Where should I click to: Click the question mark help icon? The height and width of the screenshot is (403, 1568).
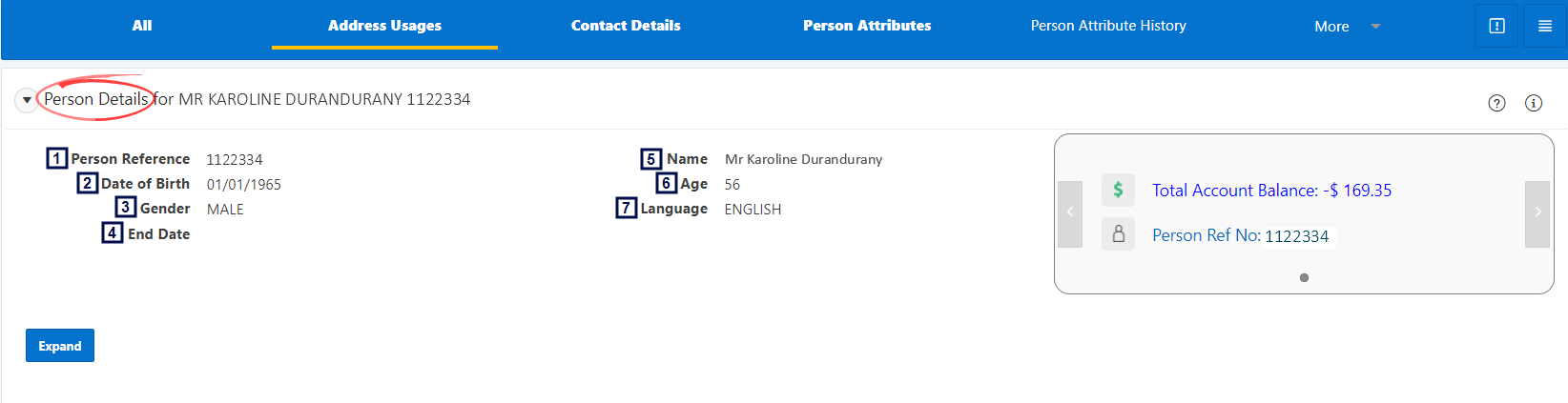pos(1496,103)
